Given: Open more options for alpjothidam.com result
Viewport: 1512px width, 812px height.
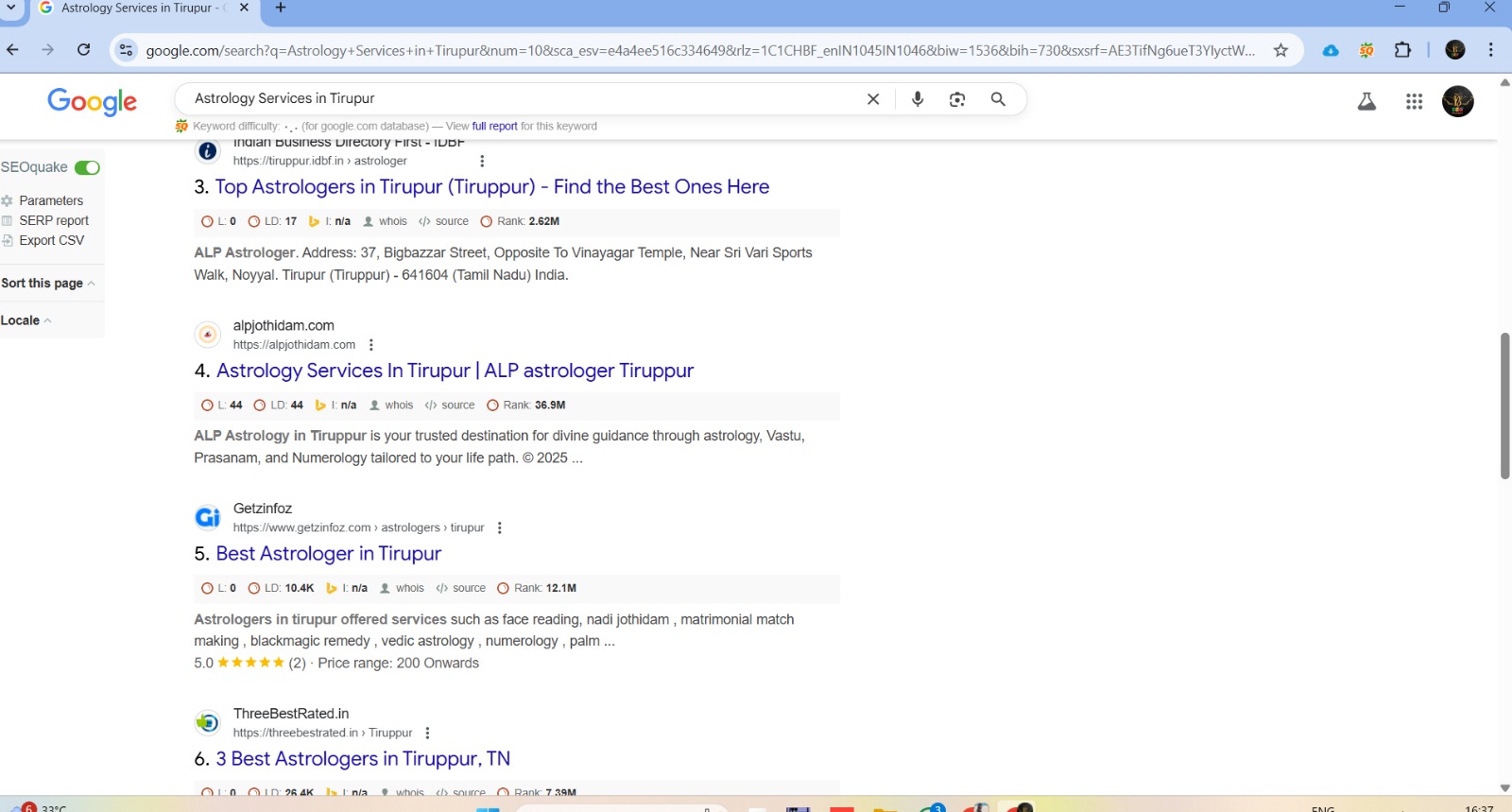Looking at the screenshot, I should click(371, 345).
